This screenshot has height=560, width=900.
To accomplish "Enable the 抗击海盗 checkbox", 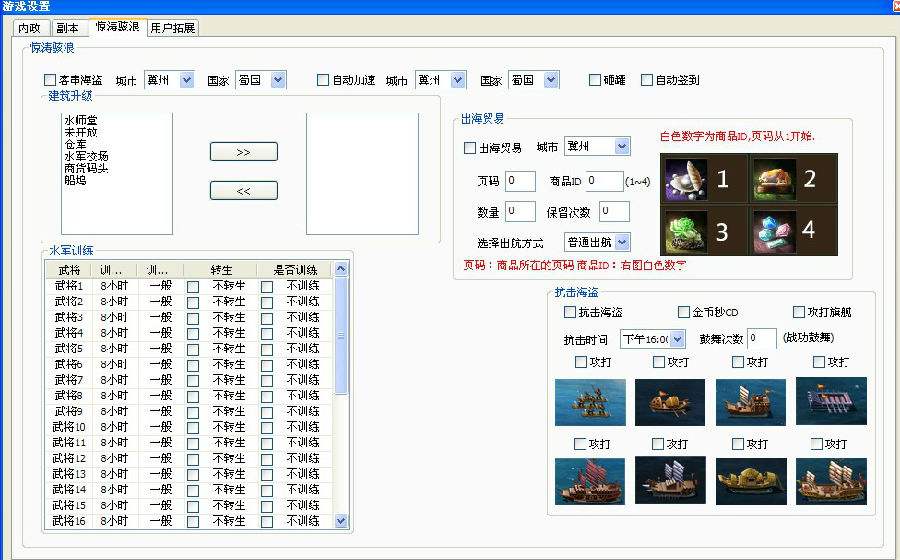I will tap(570, 312).
